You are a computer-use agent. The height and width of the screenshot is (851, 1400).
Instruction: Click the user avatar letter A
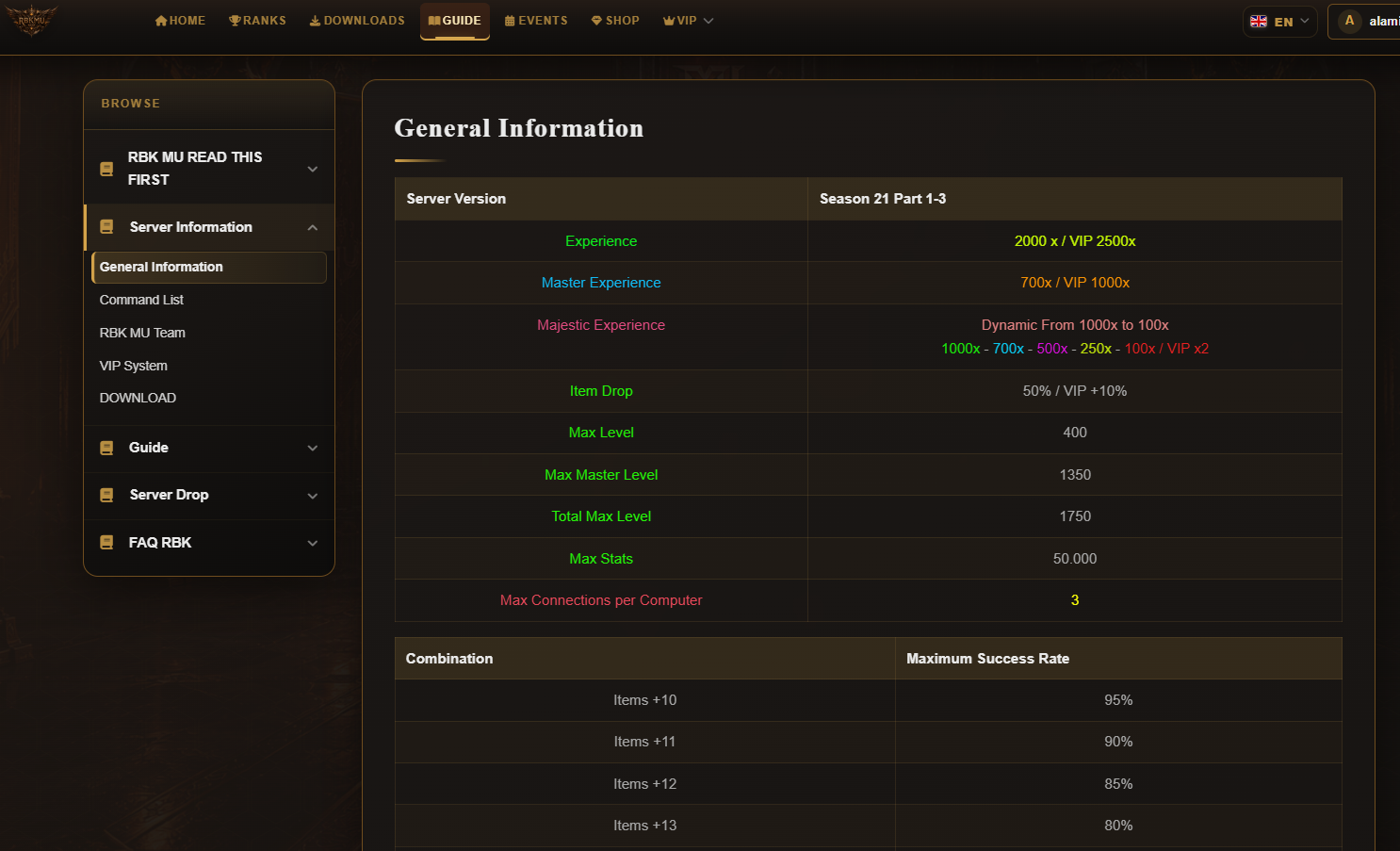coord(1349,21)
